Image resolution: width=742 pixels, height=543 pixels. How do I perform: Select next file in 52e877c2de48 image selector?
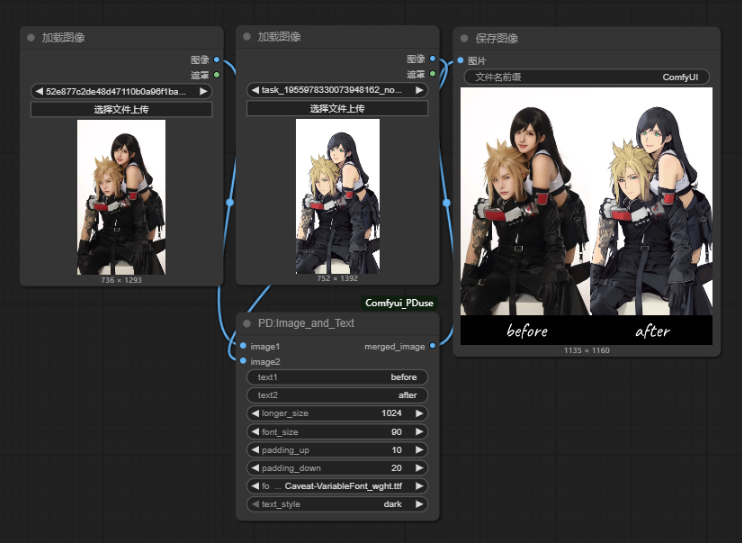(x=203, y=91)
